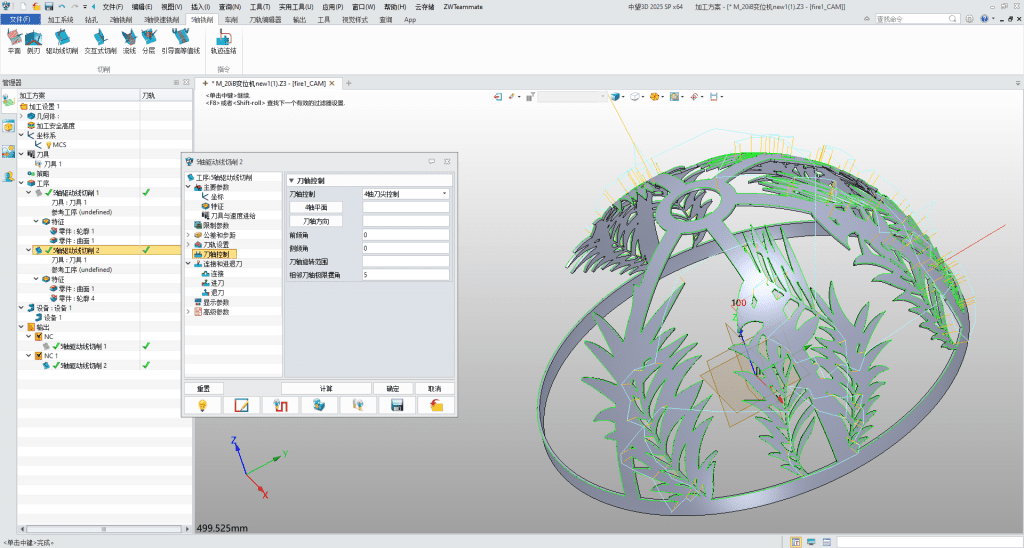The height and width of the screenshot is (548, 1024).
Task: Choose the 侧刃 cutting tool icon
Action: click(33, 41)
